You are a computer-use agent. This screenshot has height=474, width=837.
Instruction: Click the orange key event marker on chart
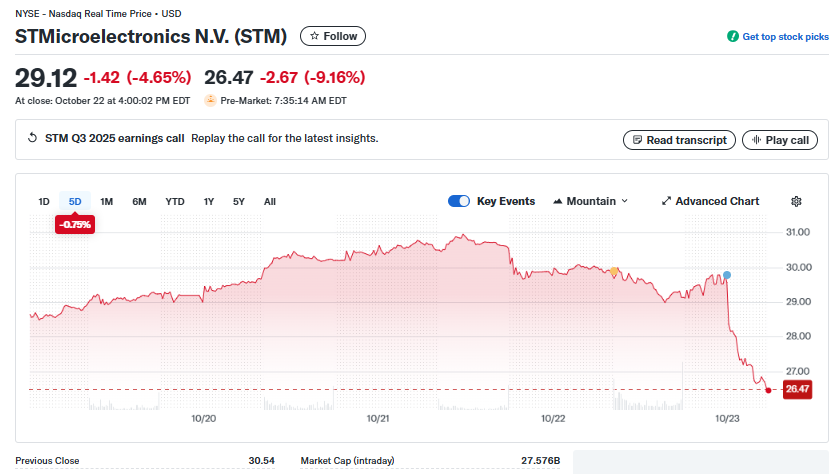click(613, 271)
